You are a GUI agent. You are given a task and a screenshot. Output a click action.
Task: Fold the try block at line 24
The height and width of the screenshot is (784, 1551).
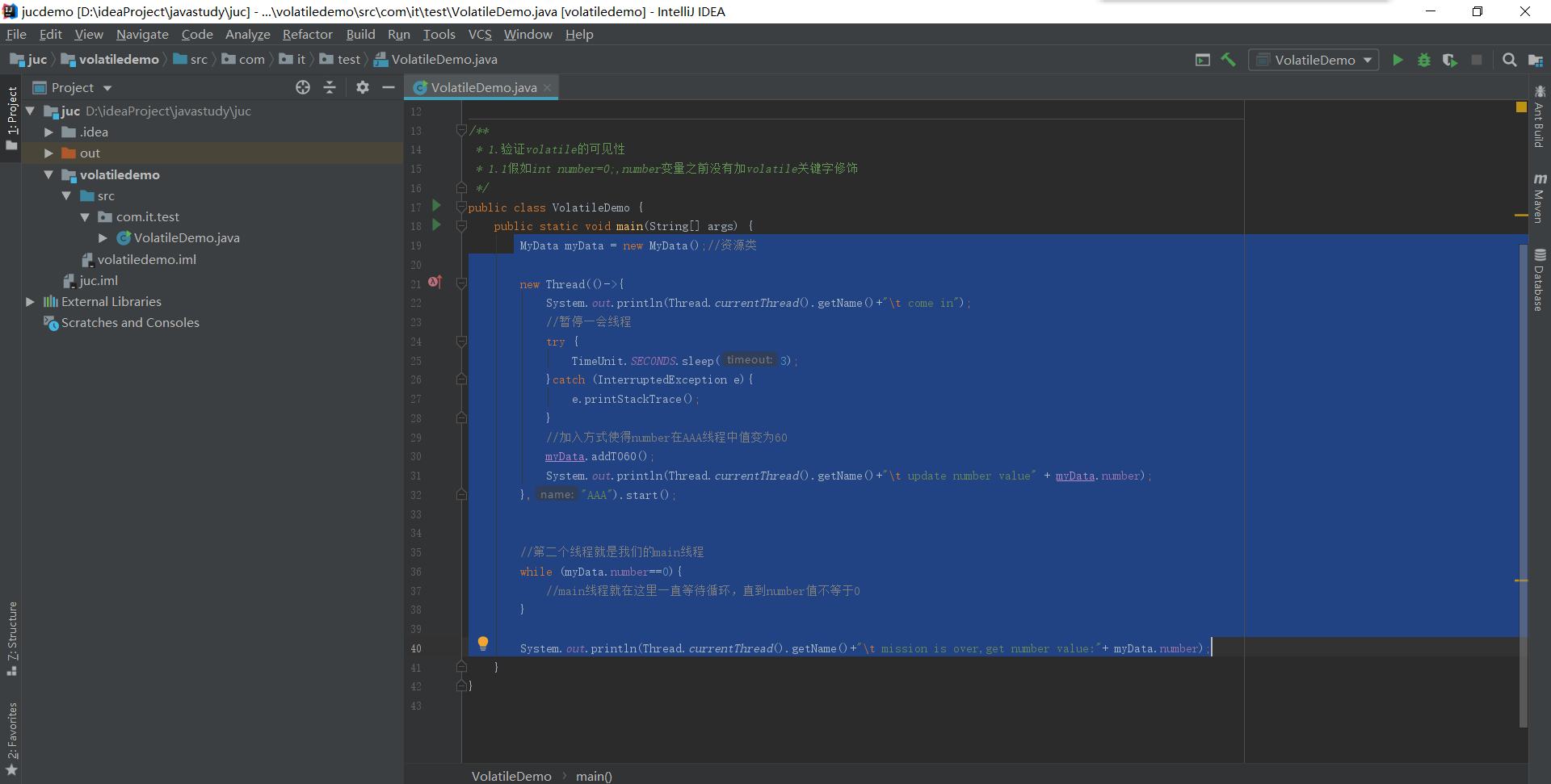pyautogui.click(x=461, y=342)
